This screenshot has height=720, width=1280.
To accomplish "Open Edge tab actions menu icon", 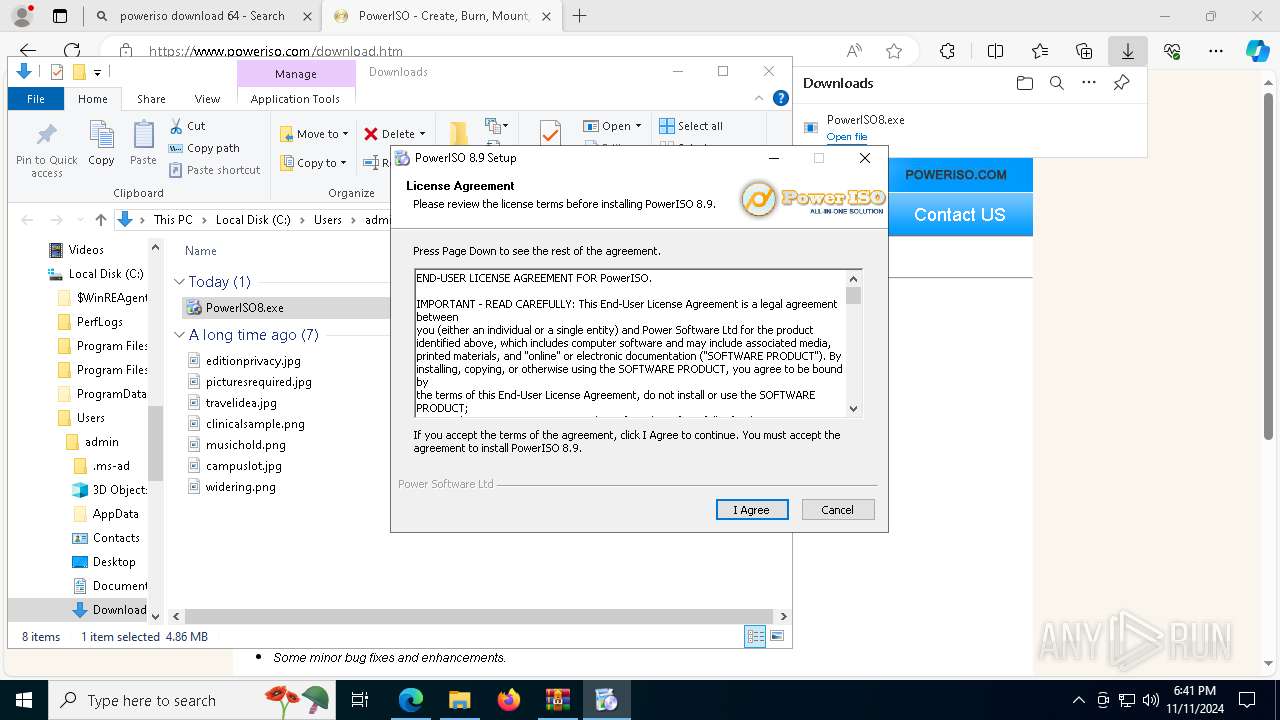I will [x=60, y=16].
